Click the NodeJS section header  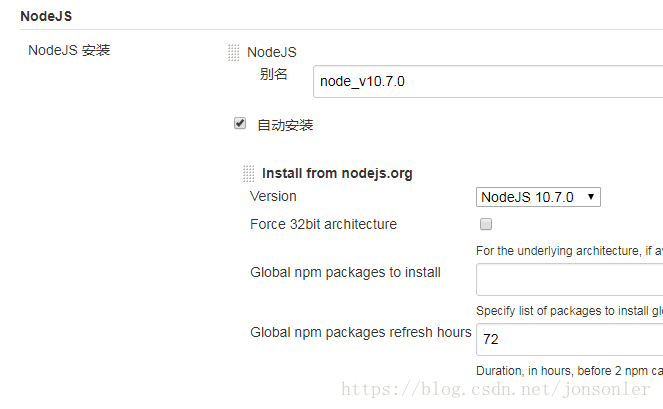tap(46, 17)
